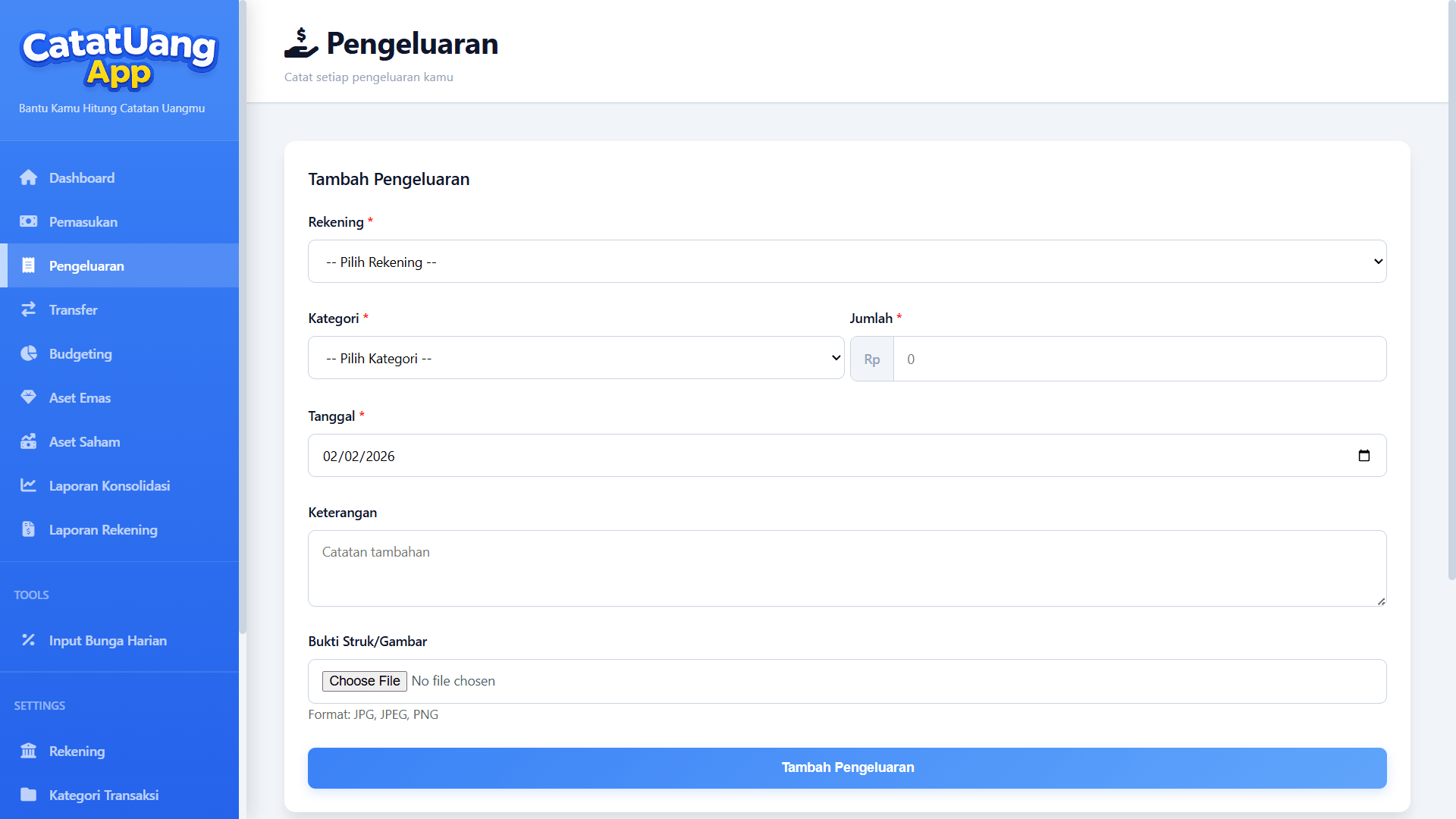Click the Aset Emas gem icon
Screen dimensions: 1456x819
(x=29, y=397)
